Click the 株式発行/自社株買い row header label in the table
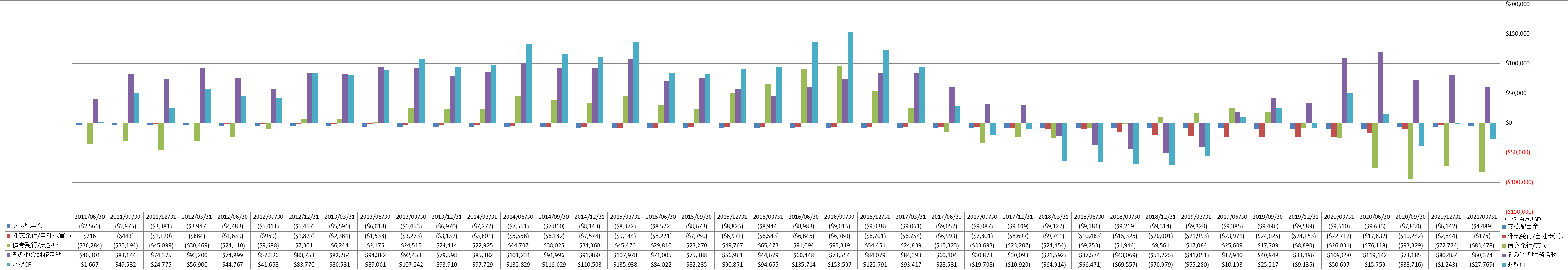Screen dimensions: 1568x270 [x=41, y=236]
